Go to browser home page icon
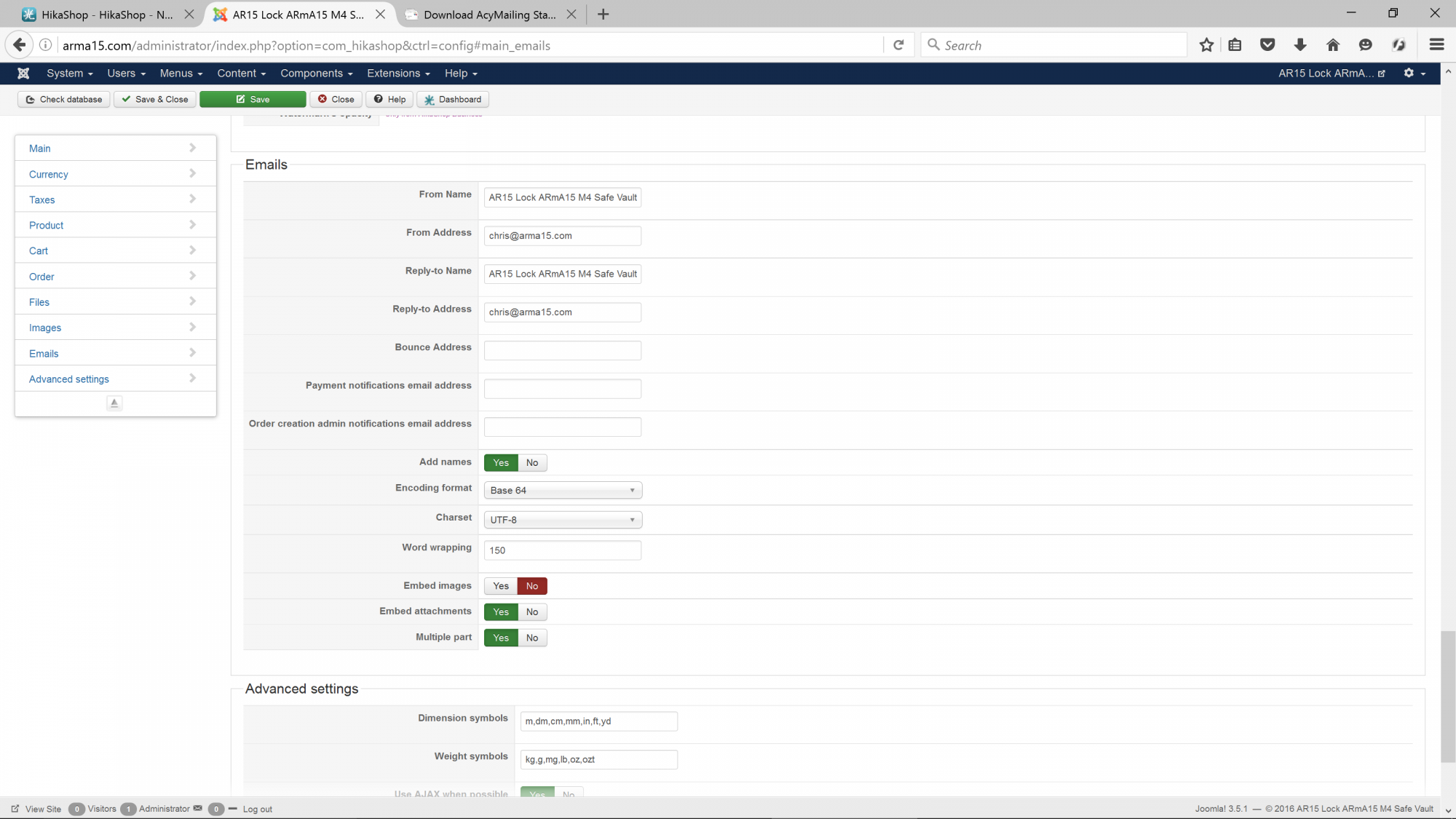The width and height of the screenshot is (1456, 819). point(1333,45)
